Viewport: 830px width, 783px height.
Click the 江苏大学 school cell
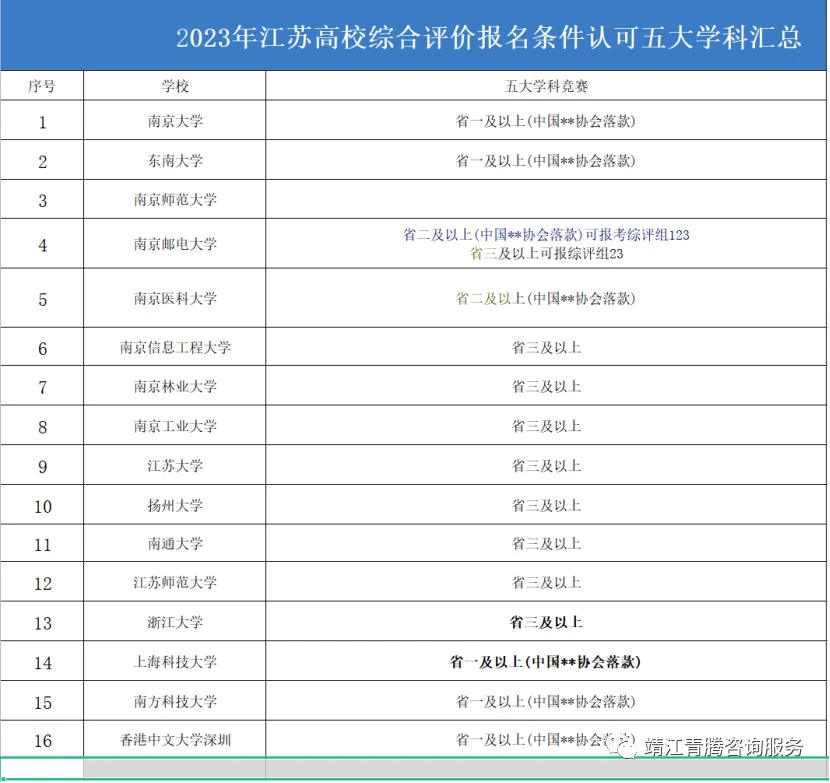click(175, 466)
